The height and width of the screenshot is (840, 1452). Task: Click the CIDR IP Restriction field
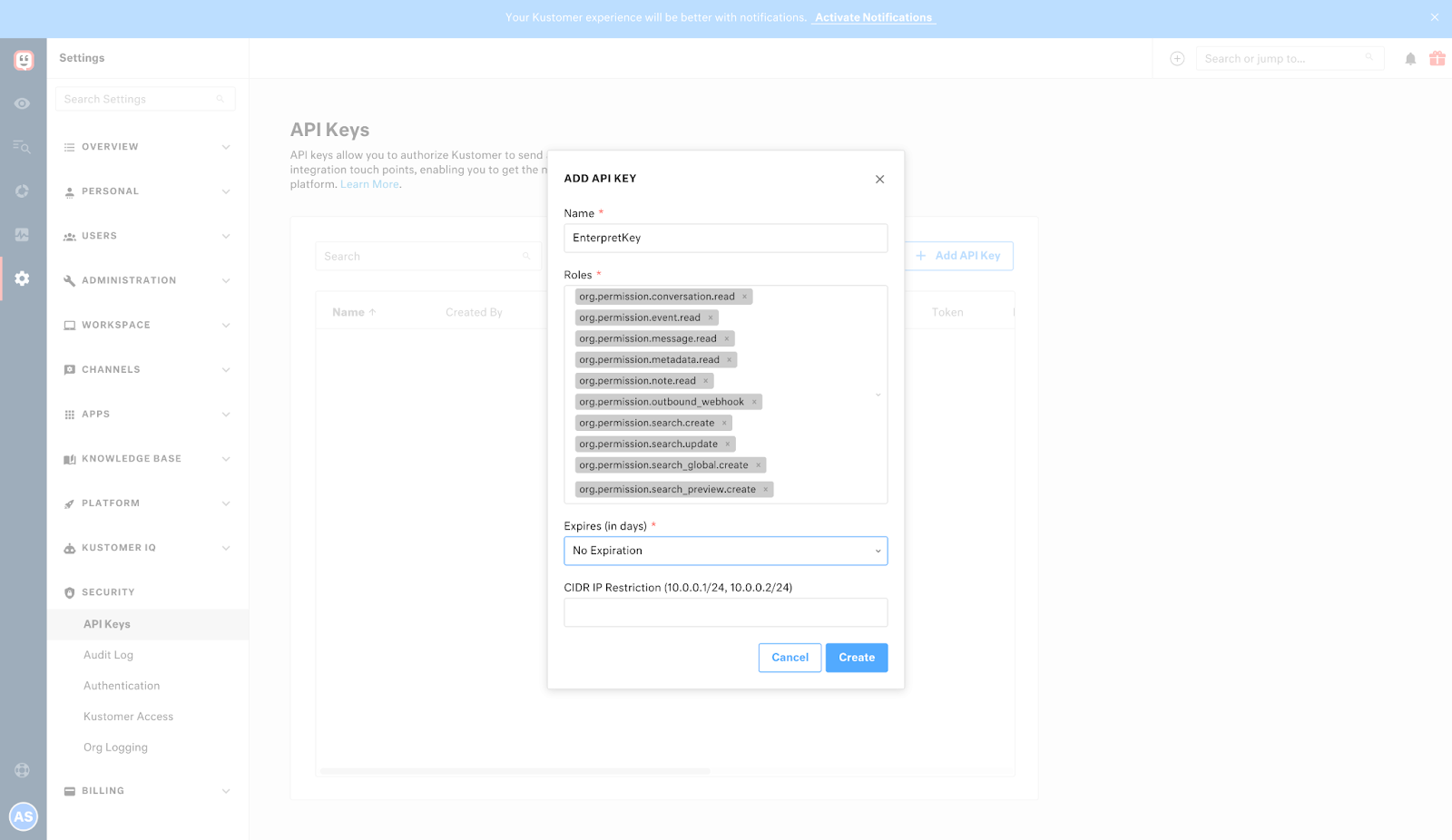tap(726, 612)
